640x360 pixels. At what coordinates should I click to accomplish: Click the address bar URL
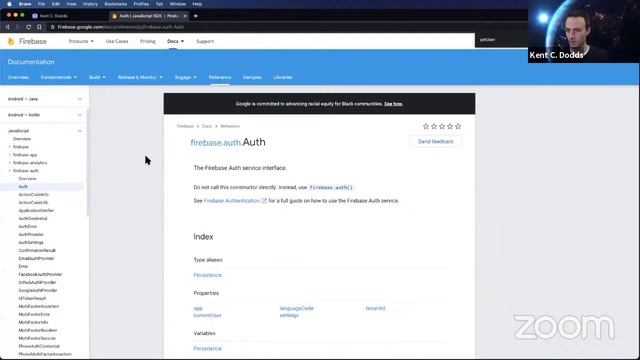(121, 27)
